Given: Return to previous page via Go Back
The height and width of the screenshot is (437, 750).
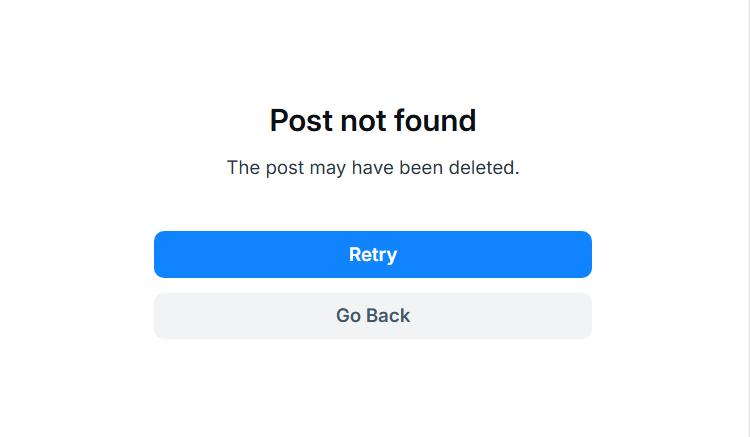Looking at the screenshot, I should click(x=373, y=316).
